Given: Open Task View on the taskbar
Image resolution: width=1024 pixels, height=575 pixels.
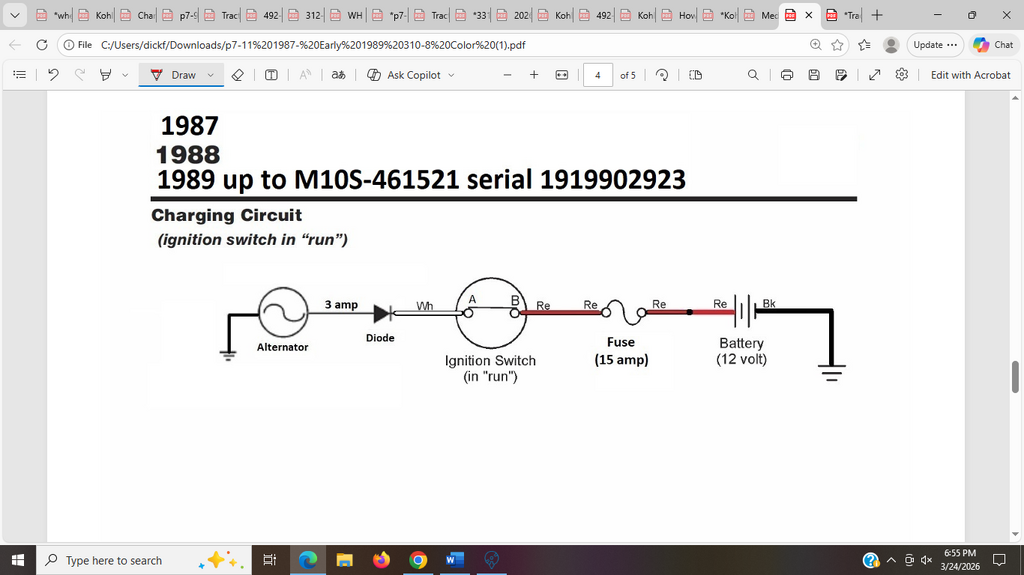Looking at the screenshot, I should click(x=269, y=560).
